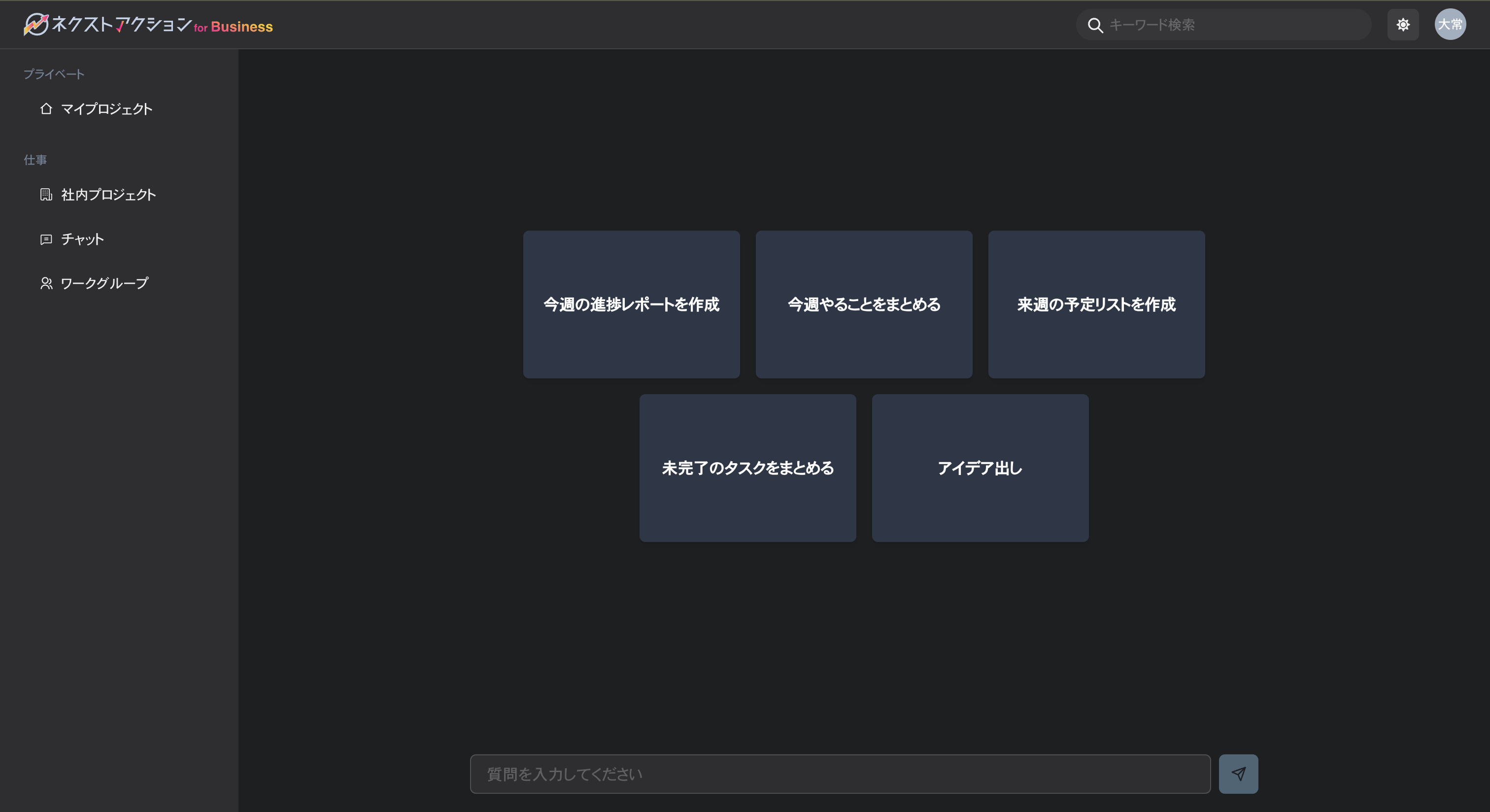Screen dimensions: 1490x812
Task: Click the home icon beside マイプロジェクト
Action: pyautogui.click(x=46, y=109)
